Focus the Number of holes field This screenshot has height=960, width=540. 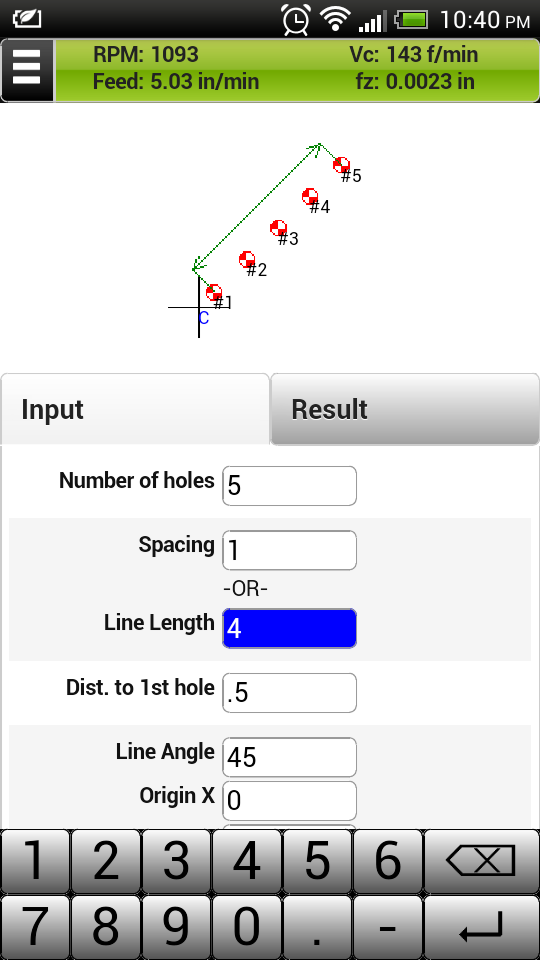tap(289, 486)
